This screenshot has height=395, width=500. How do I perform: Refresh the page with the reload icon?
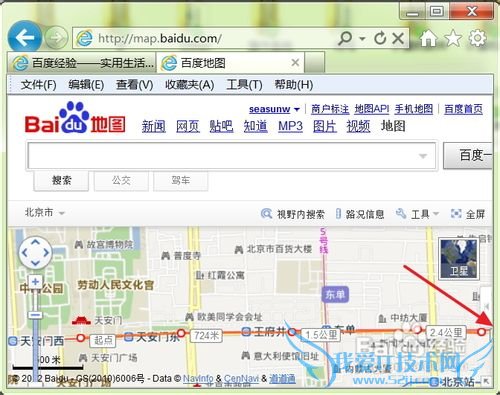pyautogui.click(x=380, y=38)
